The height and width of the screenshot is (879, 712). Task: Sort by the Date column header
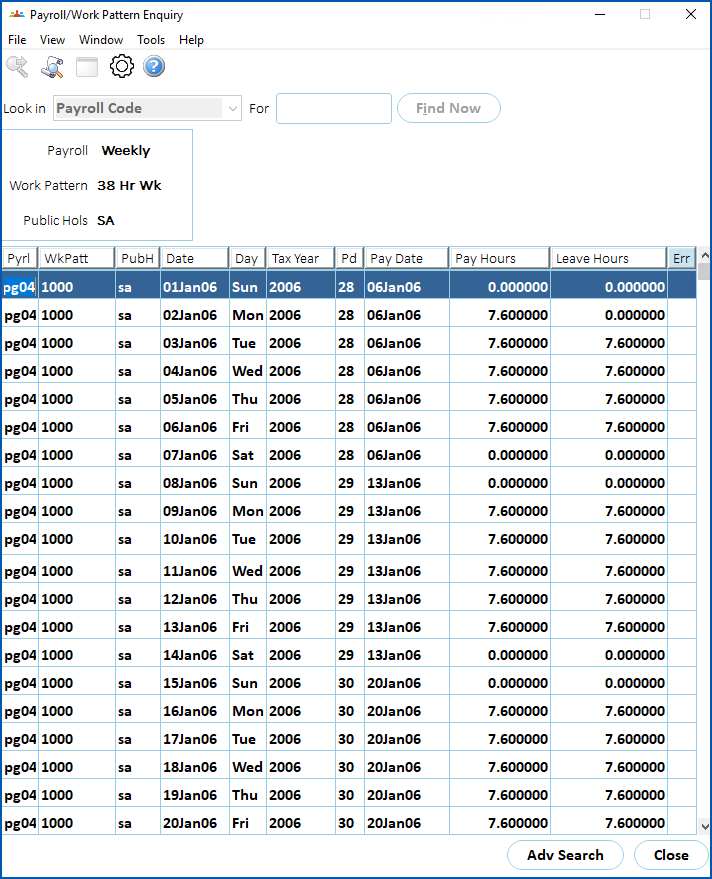click(195, 258)
